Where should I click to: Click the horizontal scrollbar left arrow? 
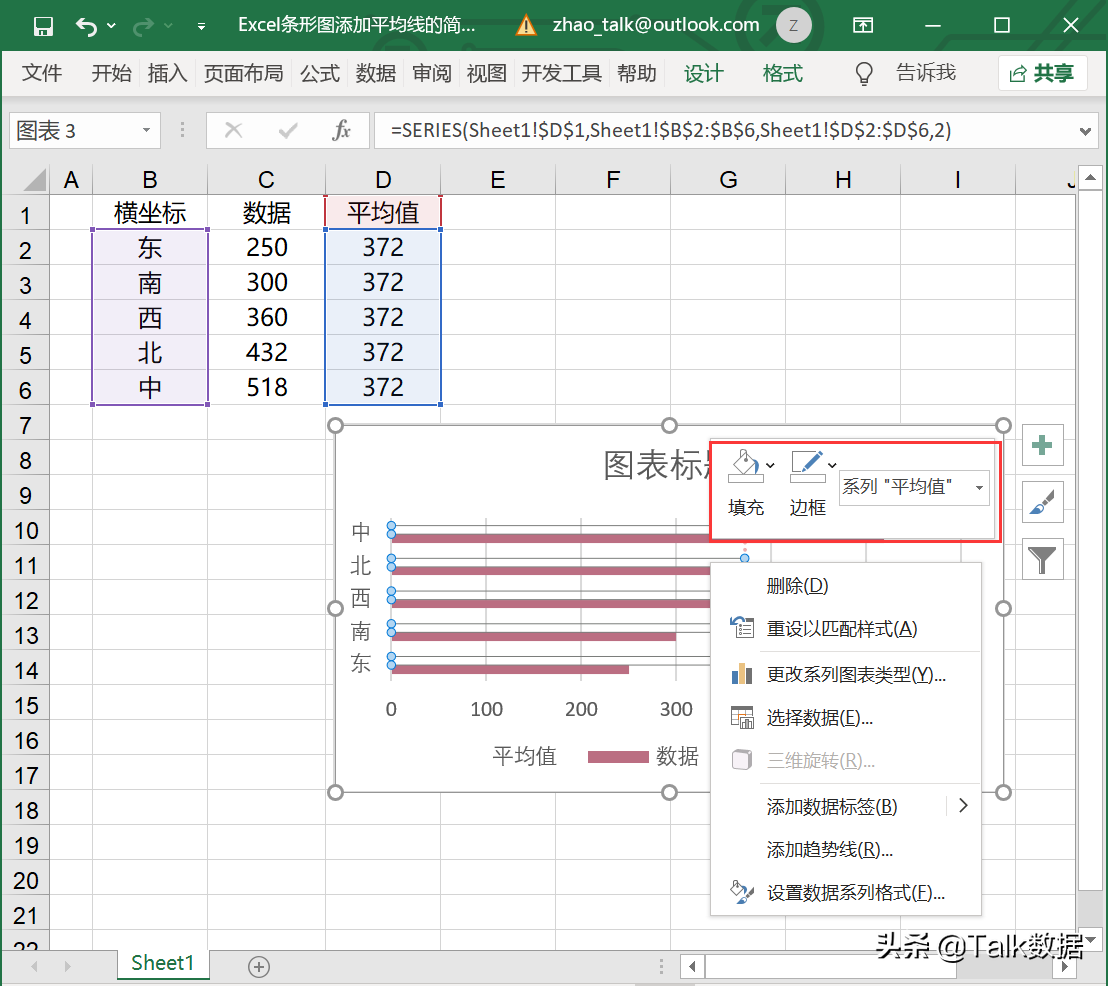[x=692, y=966]
